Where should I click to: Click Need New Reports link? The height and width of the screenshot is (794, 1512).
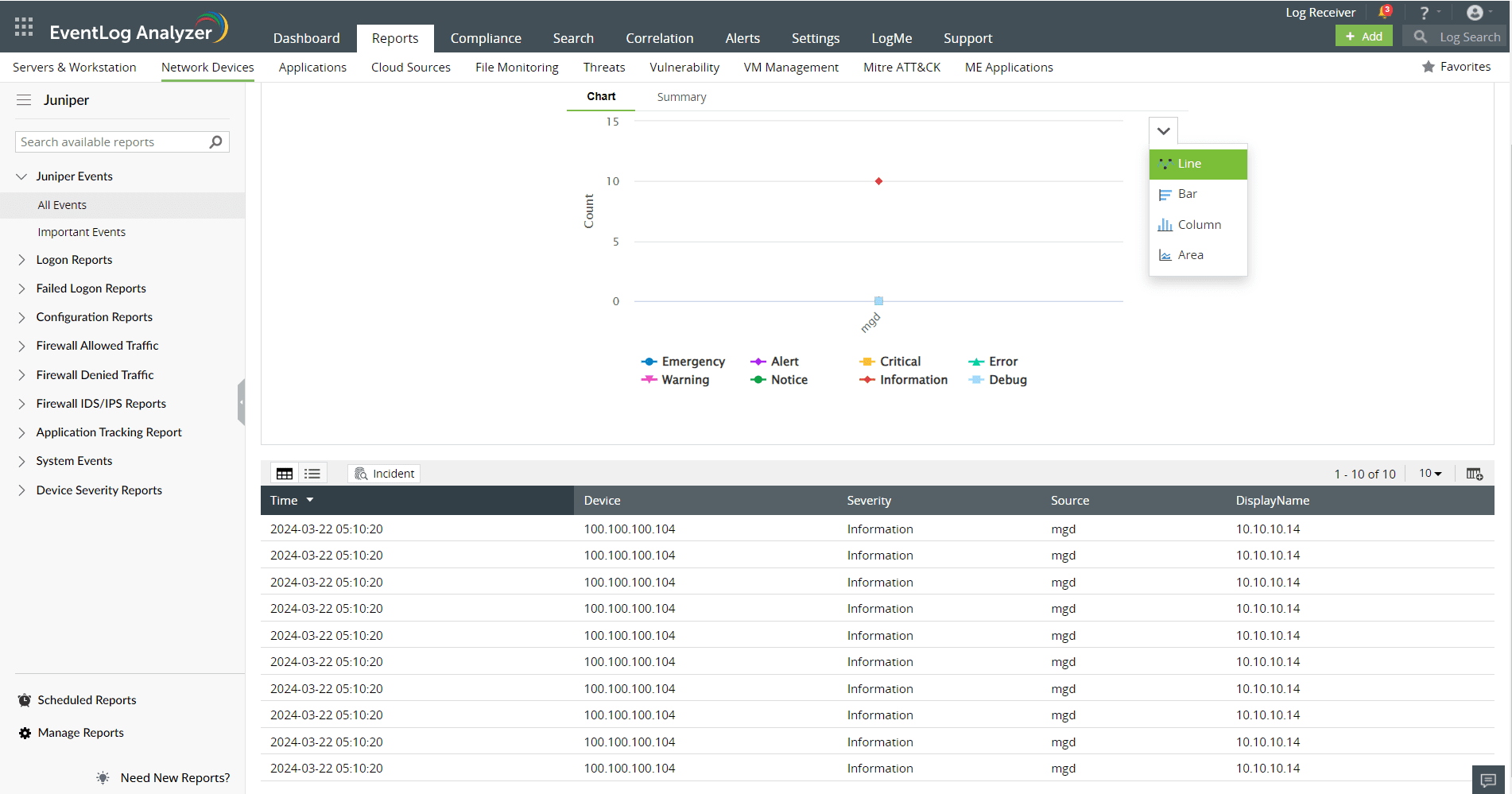[175, 778]
